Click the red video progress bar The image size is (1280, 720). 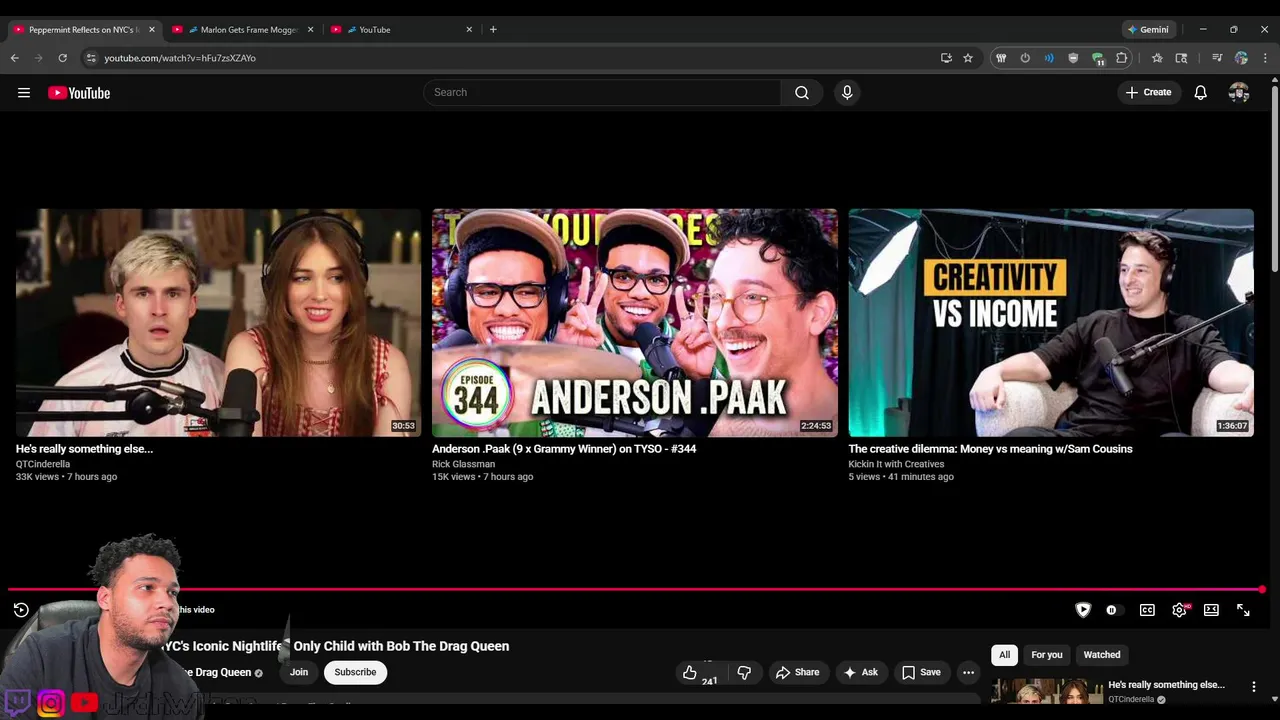point(634,590)
